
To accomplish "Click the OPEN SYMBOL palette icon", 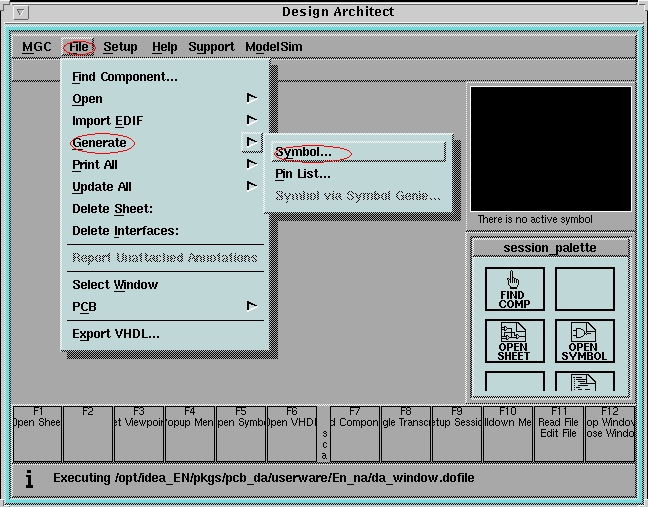I will point(584,341).
